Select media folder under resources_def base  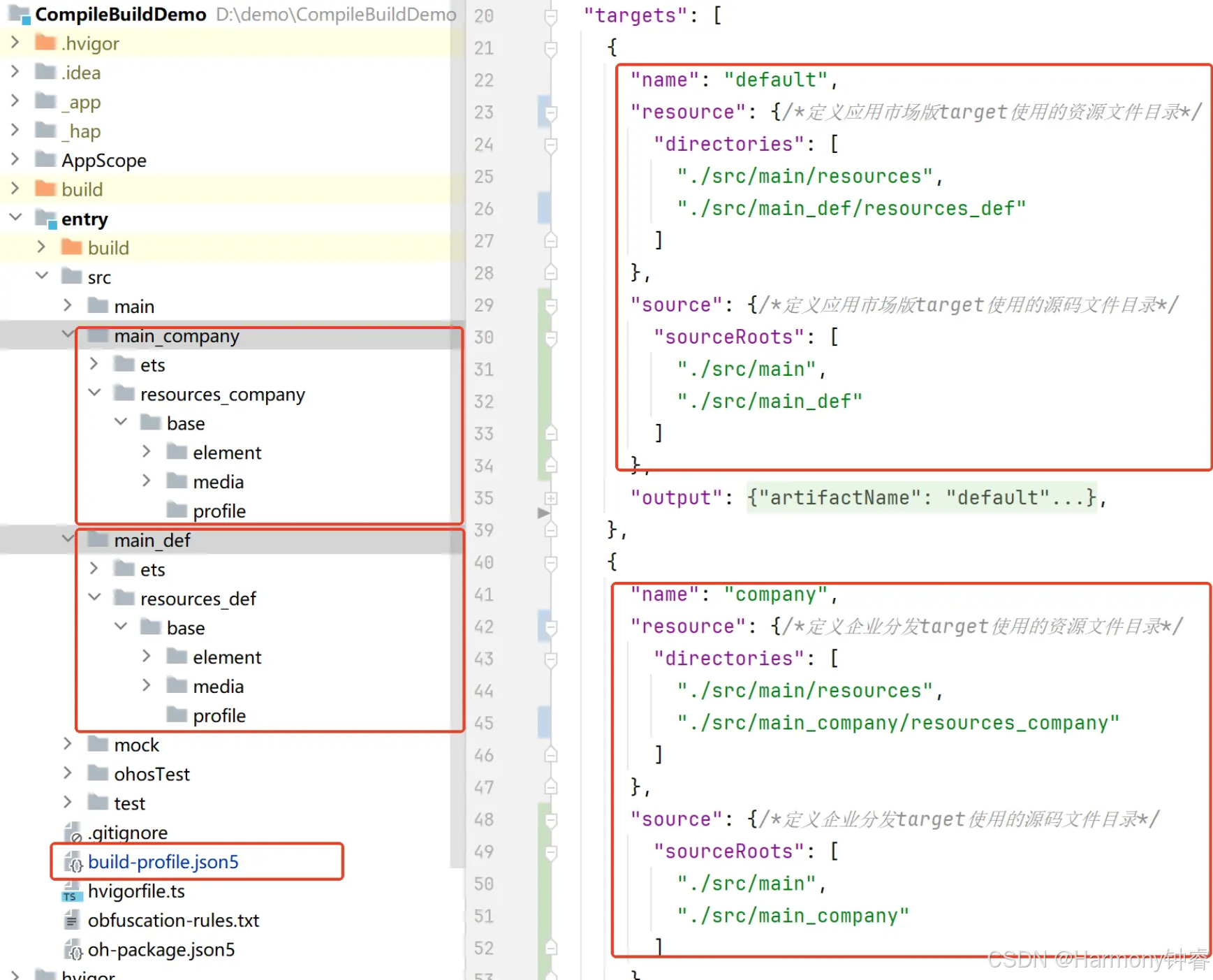click(x=218, y=687)
